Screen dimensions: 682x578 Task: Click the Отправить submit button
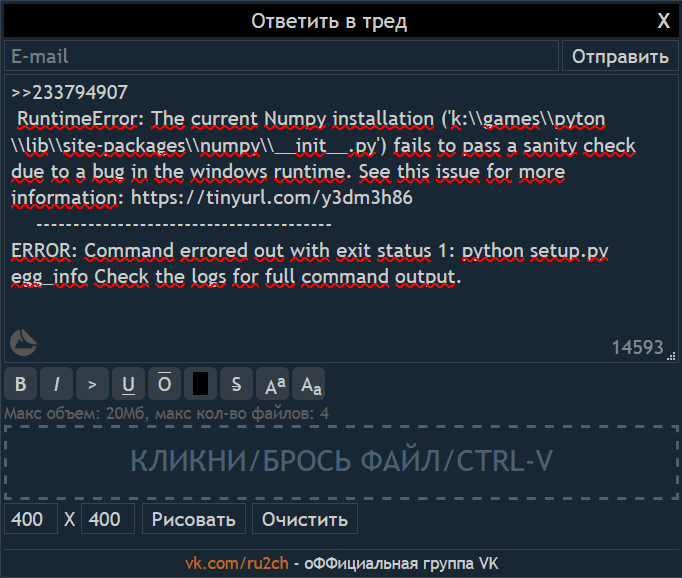pyautogui.click(x=620, y=56)
